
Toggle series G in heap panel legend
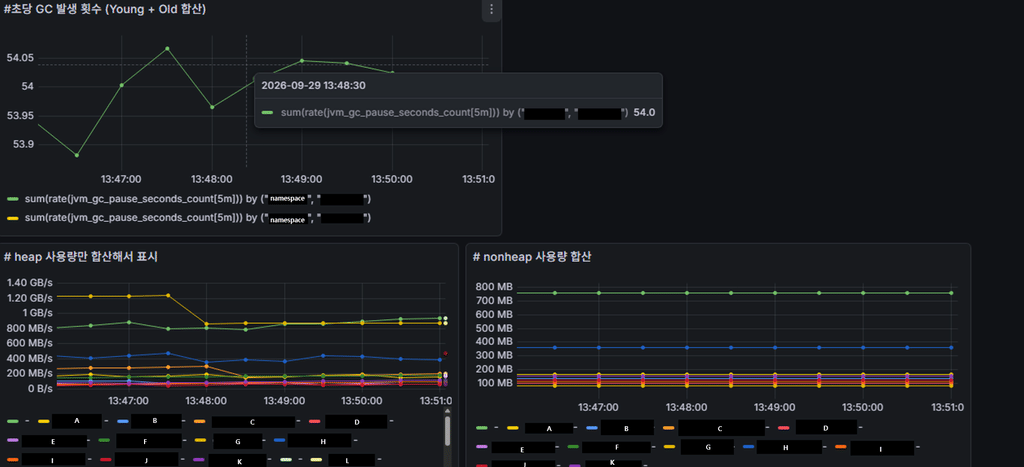[x=236, y=442]
